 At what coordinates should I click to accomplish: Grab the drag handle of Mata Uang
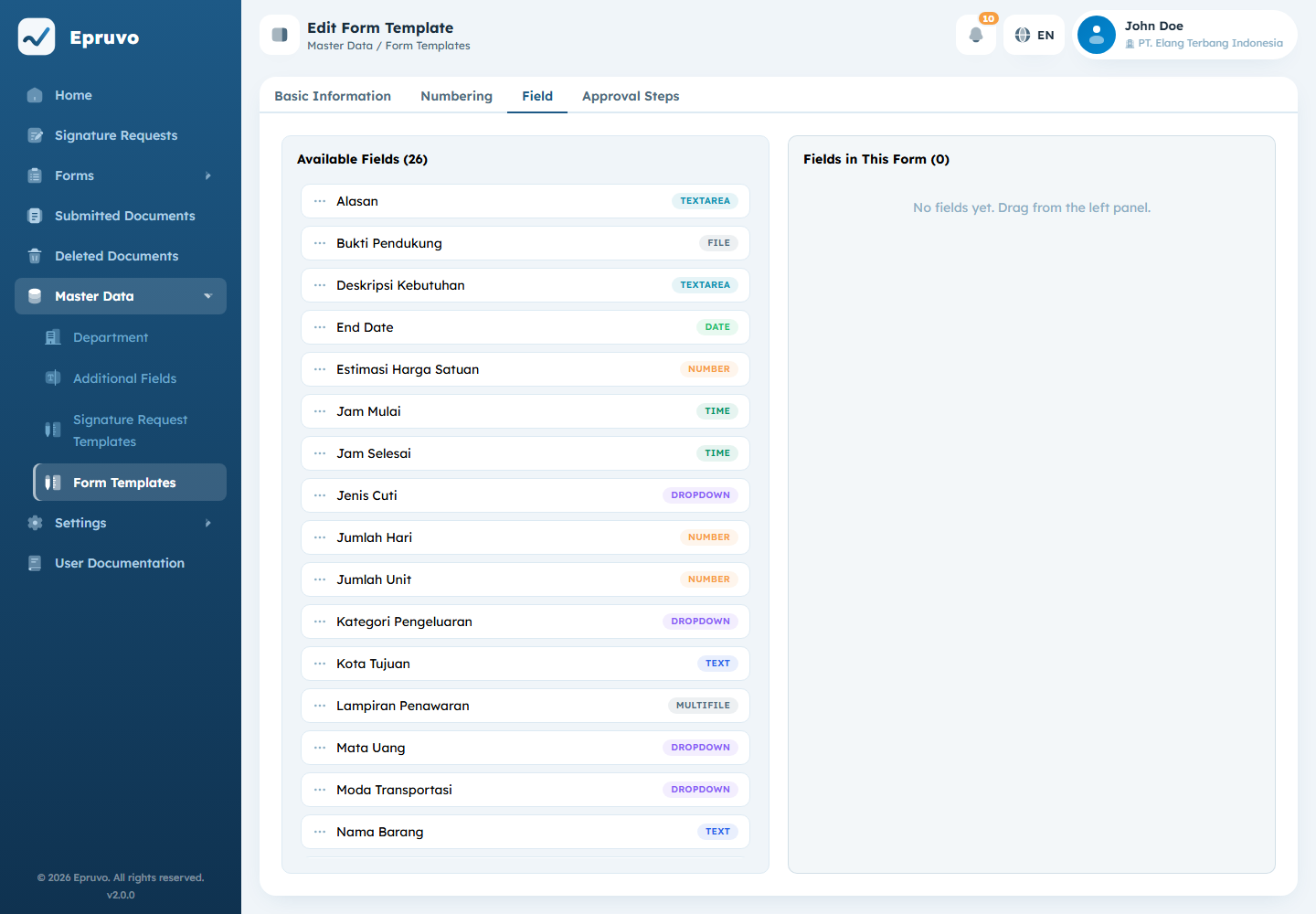tap(320, 748)
